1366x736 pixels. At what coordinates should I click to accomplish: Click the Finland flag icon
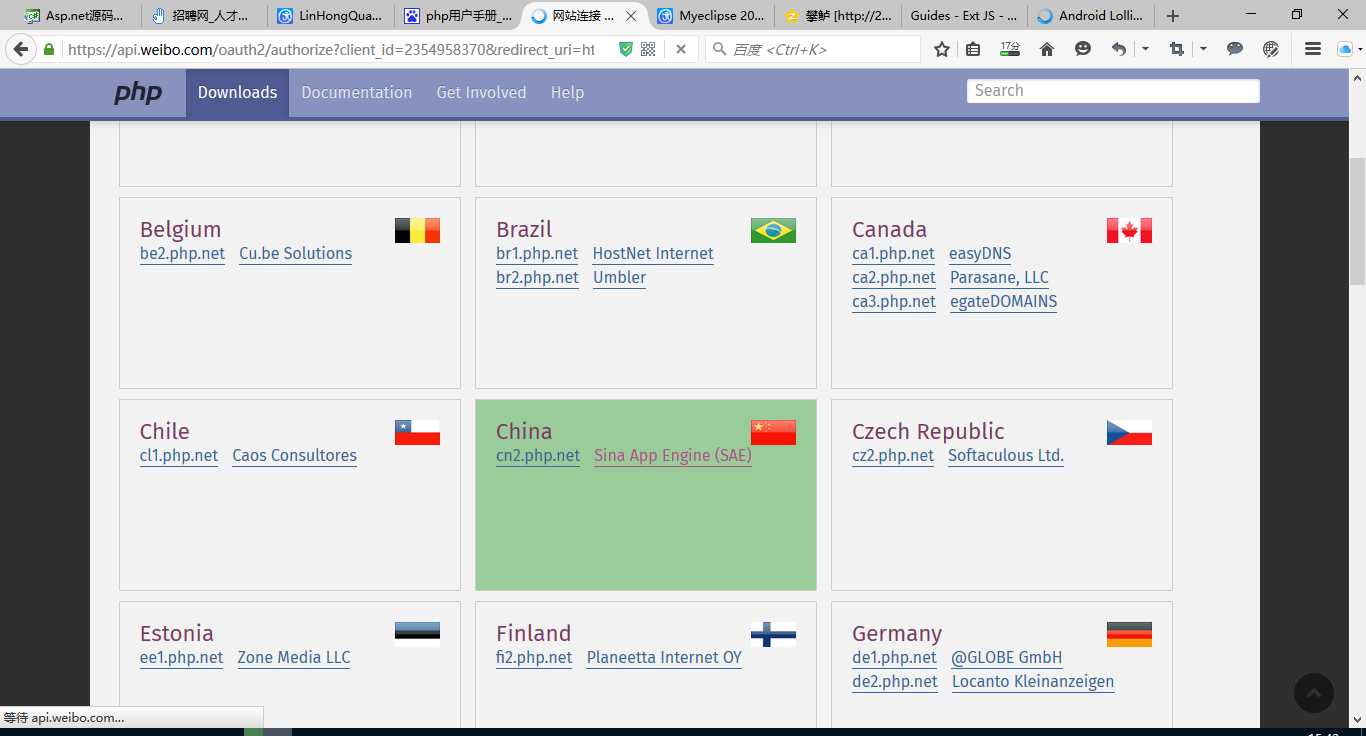click(x=773, y=635)
